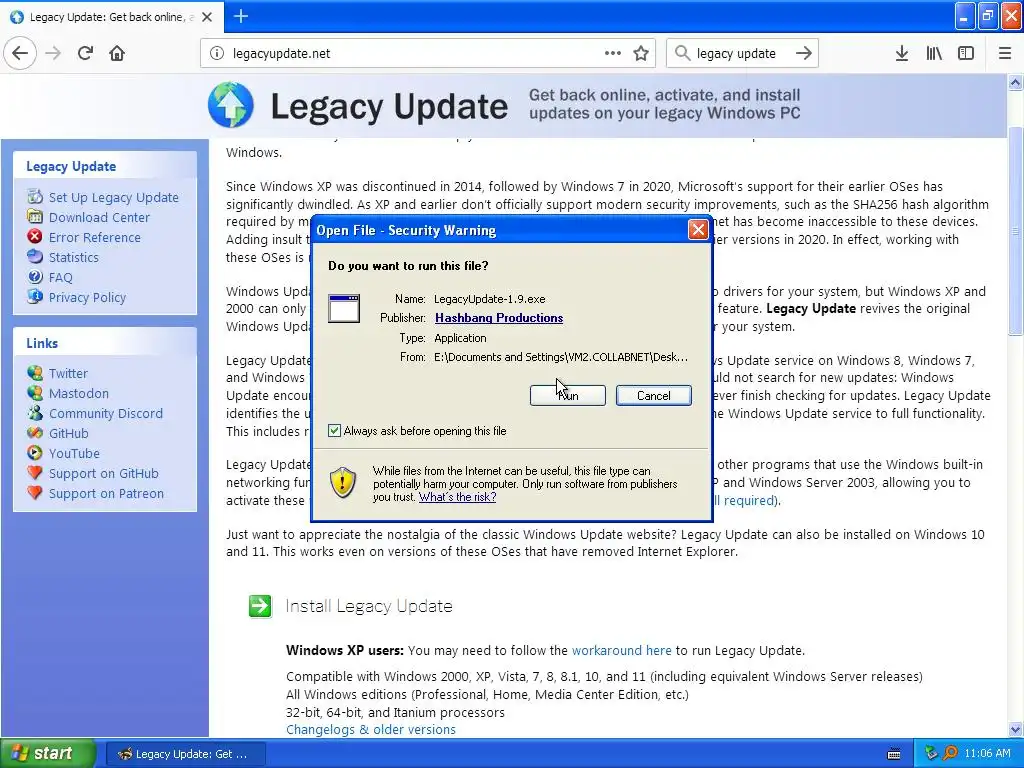Select the Legacy Update taskbar button

click(185, 754)
